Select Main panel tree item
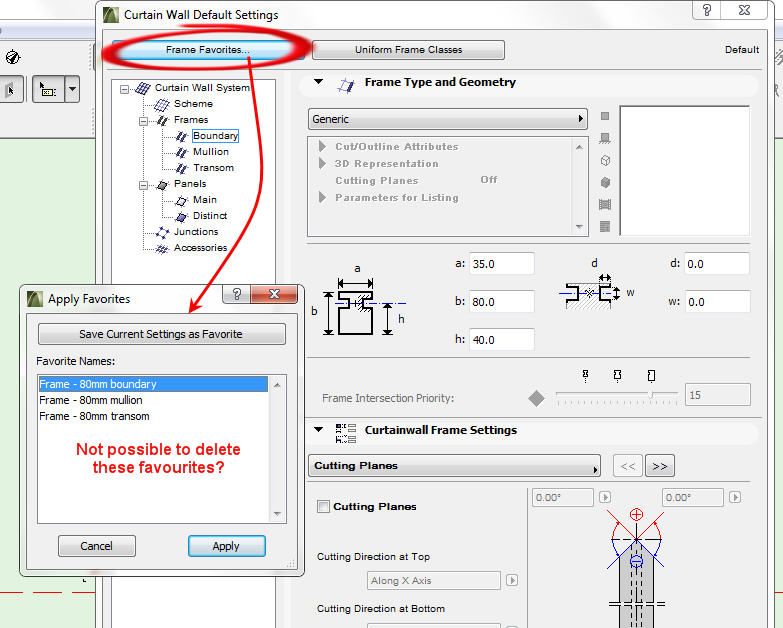 (205, 200)
